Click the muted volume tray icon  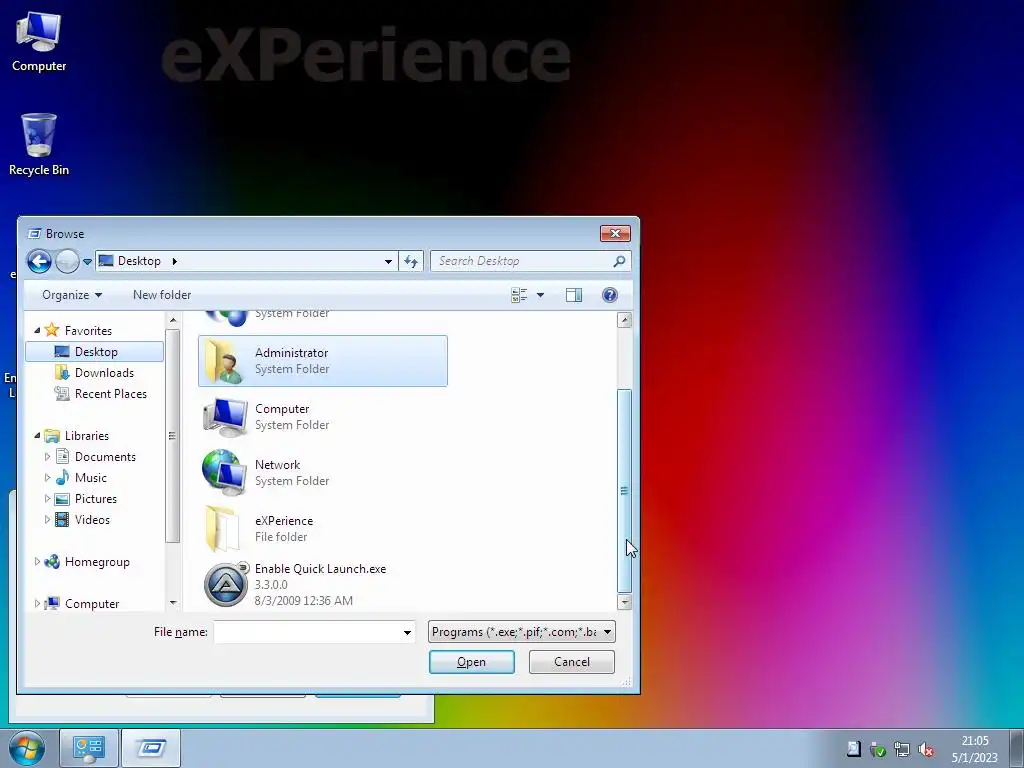925,750
